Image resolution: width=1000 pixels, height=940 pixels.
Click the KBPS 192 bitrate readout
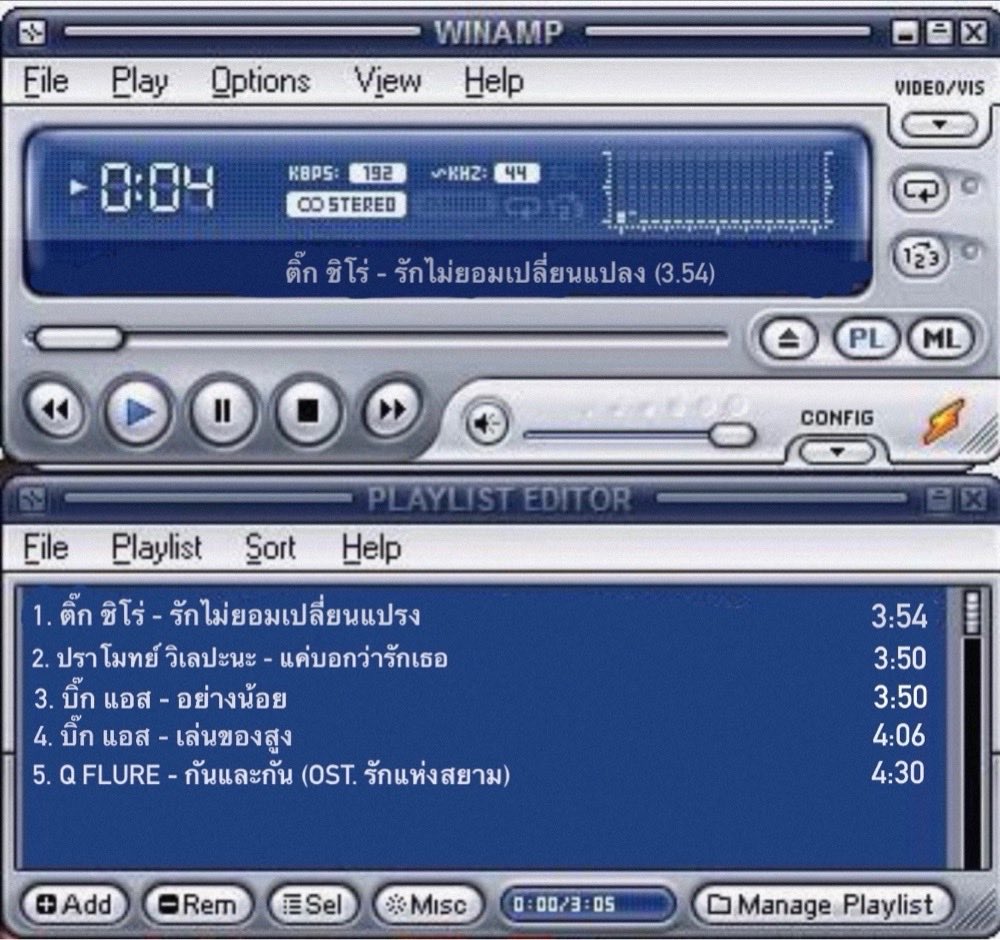(x=347, y=173)
